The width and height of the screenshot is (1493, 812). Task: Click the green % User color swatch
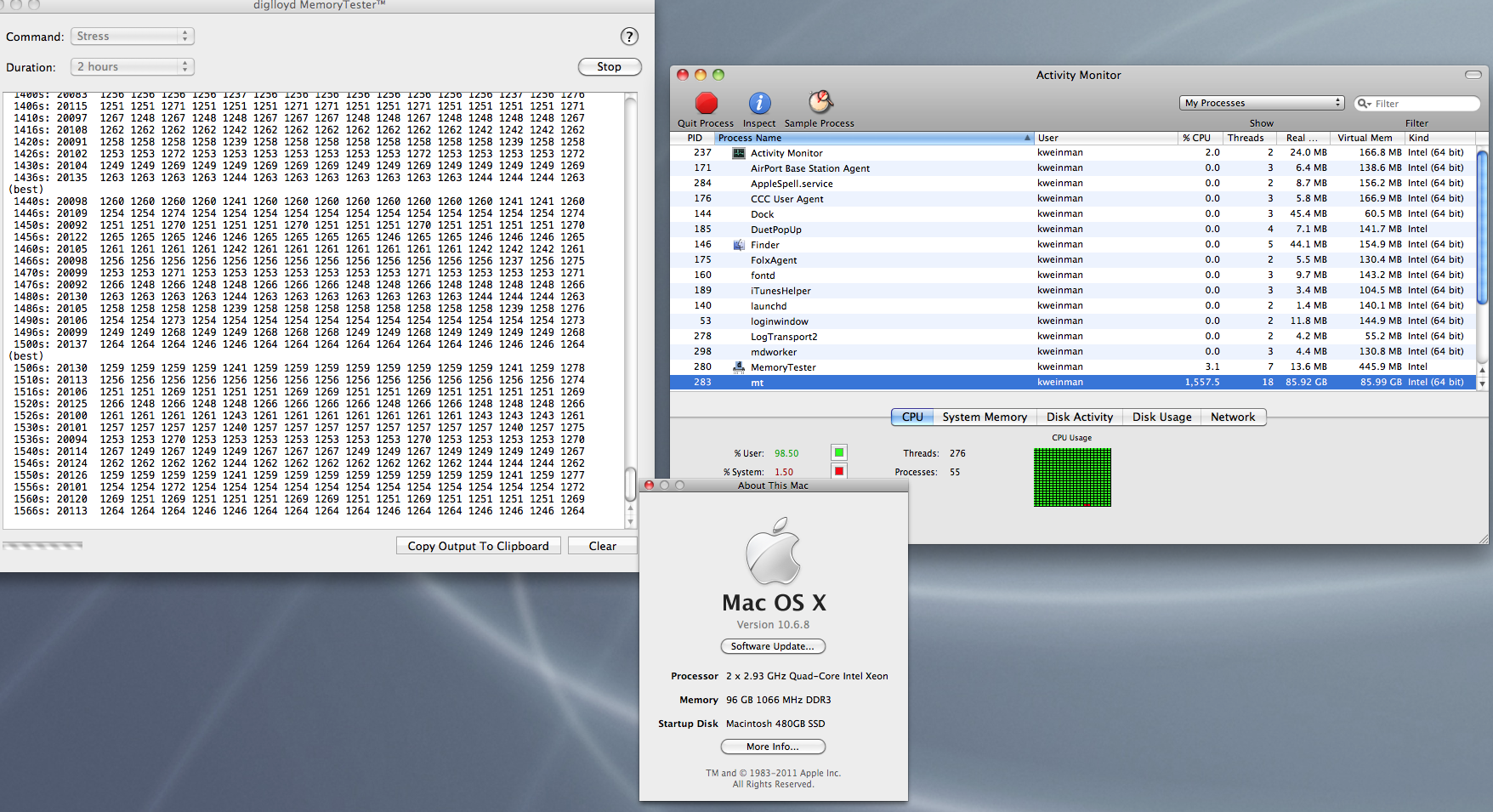[x=839, y=453]
